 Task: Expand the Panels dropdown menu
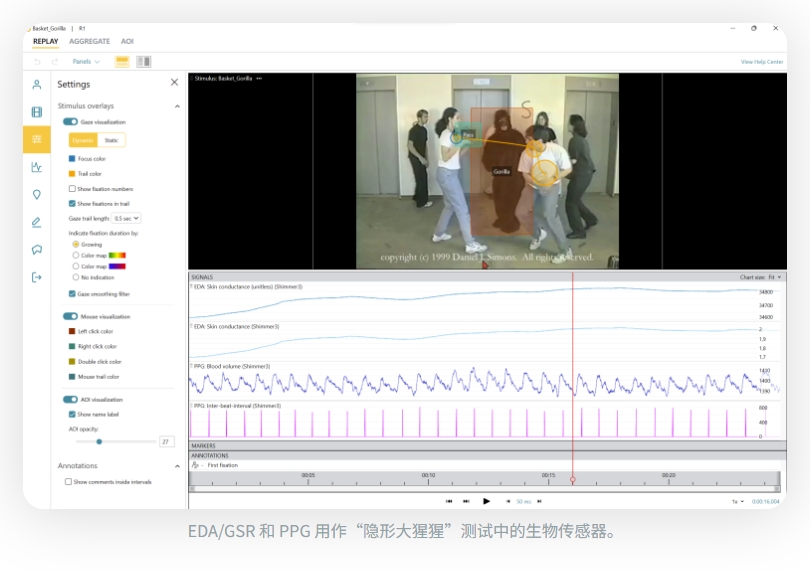[86, 62]
